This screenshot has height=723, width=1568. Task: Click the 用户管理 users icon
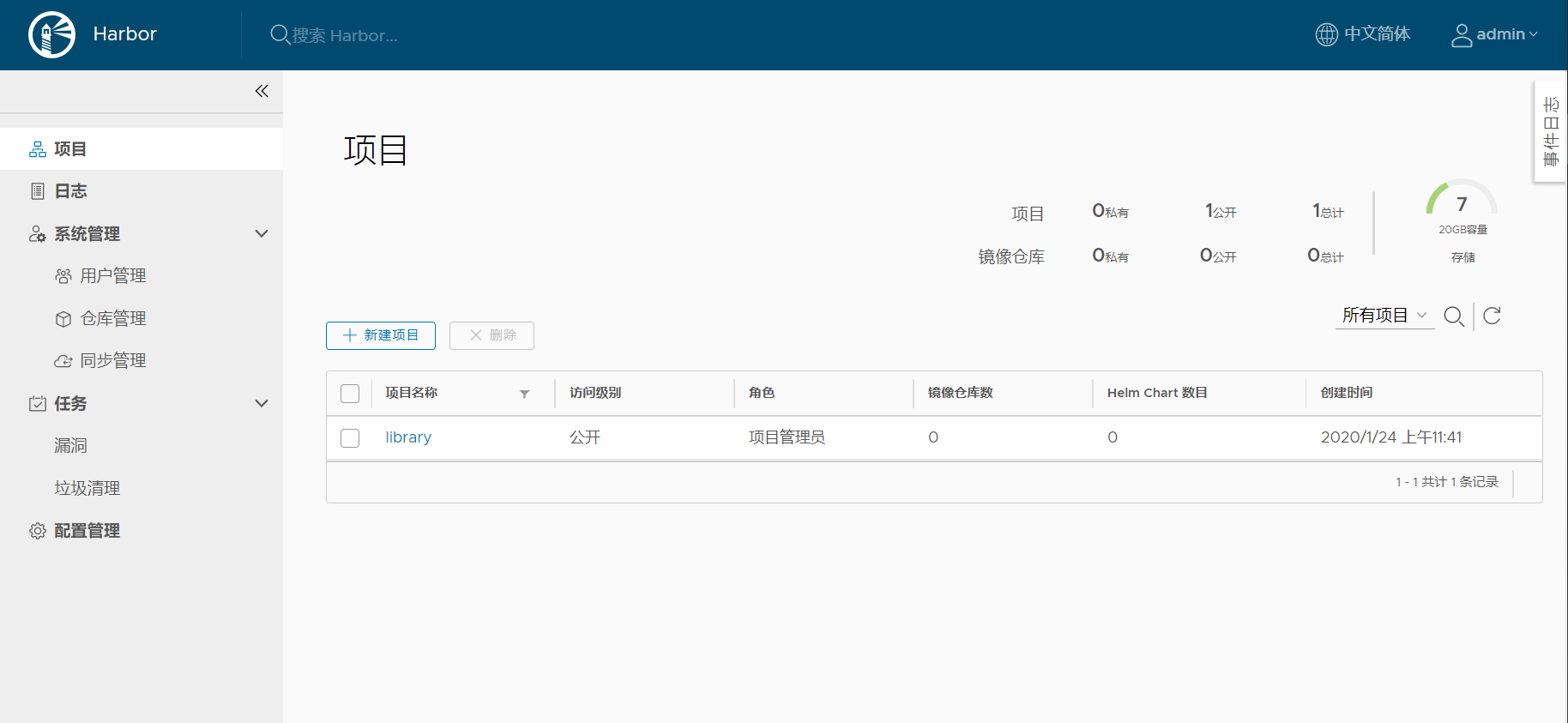pyautogui.click(x=63, y=276)
